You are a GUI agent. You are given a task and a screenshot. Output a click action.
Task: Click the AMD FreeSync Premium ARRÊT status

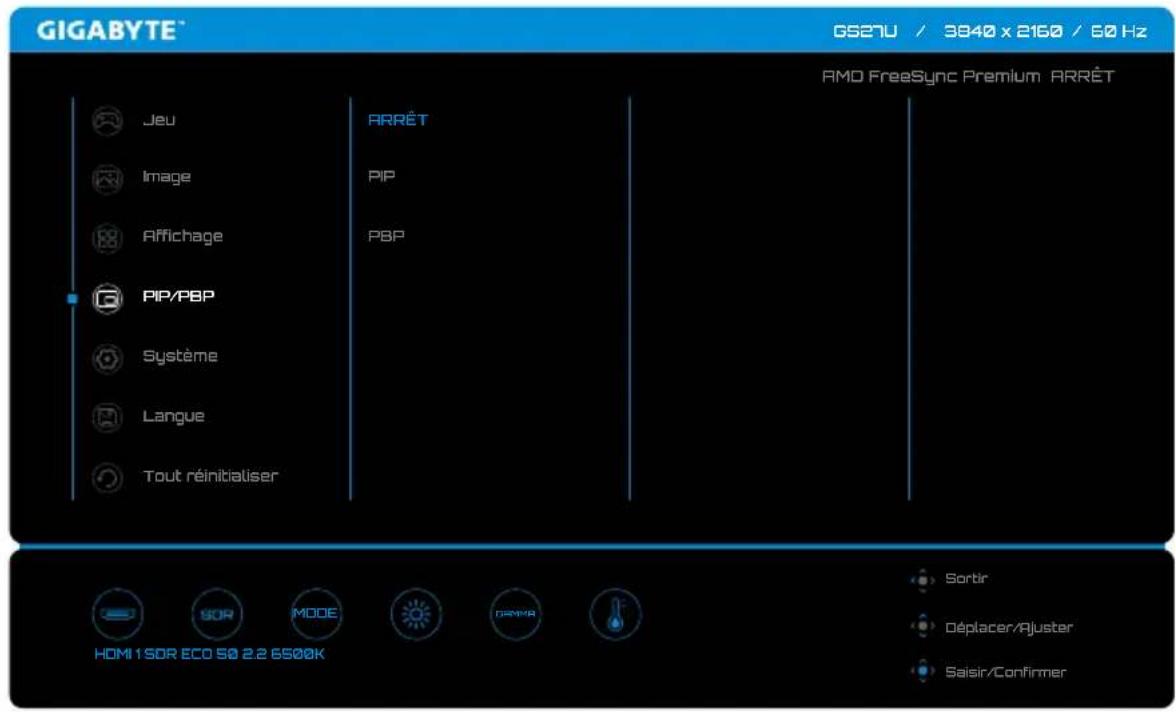coord(968,77)
